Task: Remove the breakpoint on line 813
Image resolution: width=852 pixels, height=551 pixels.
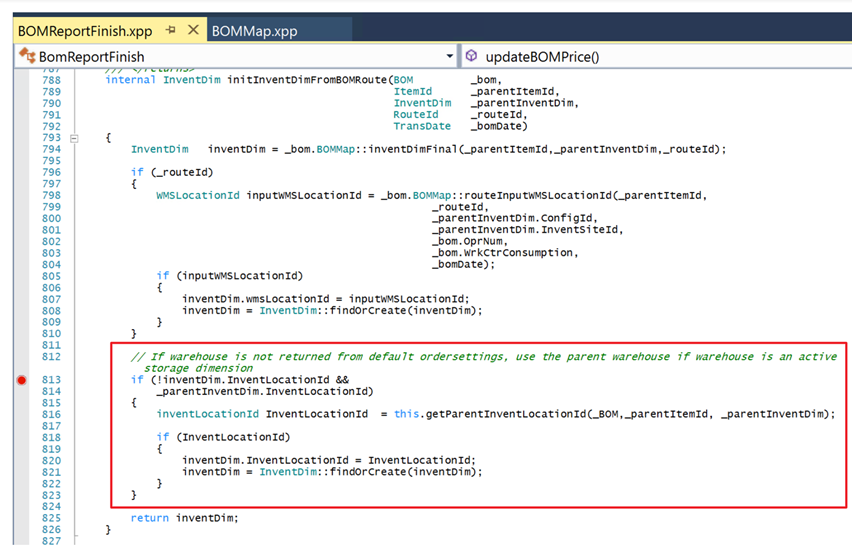Action: point(22,380)
